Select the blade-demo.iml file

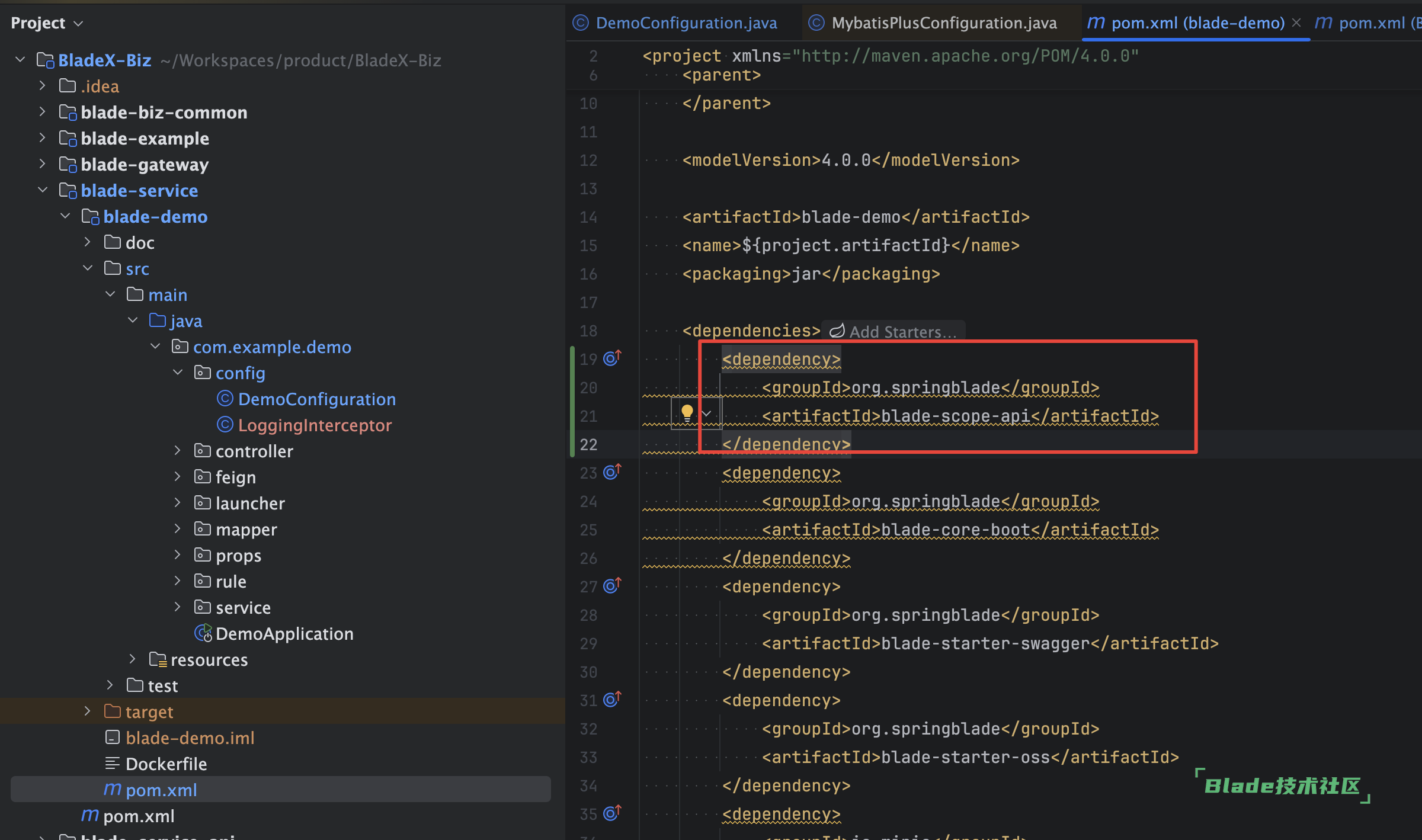click(x=190, y=738)
